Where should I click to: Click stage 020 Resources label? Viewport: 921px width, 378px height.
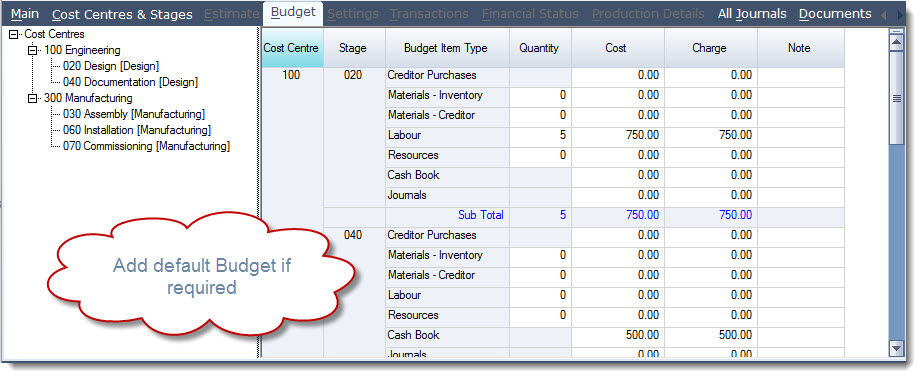point(413,155)
